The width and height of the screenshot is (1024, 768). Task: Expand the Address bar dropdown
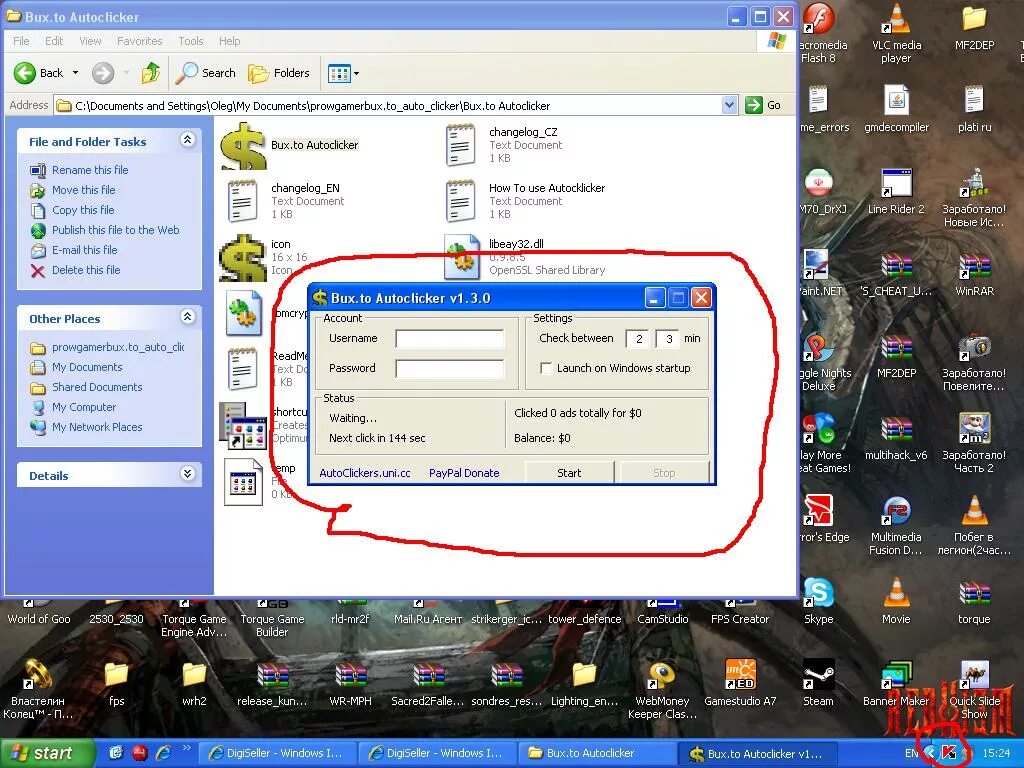tap(729, 105)
